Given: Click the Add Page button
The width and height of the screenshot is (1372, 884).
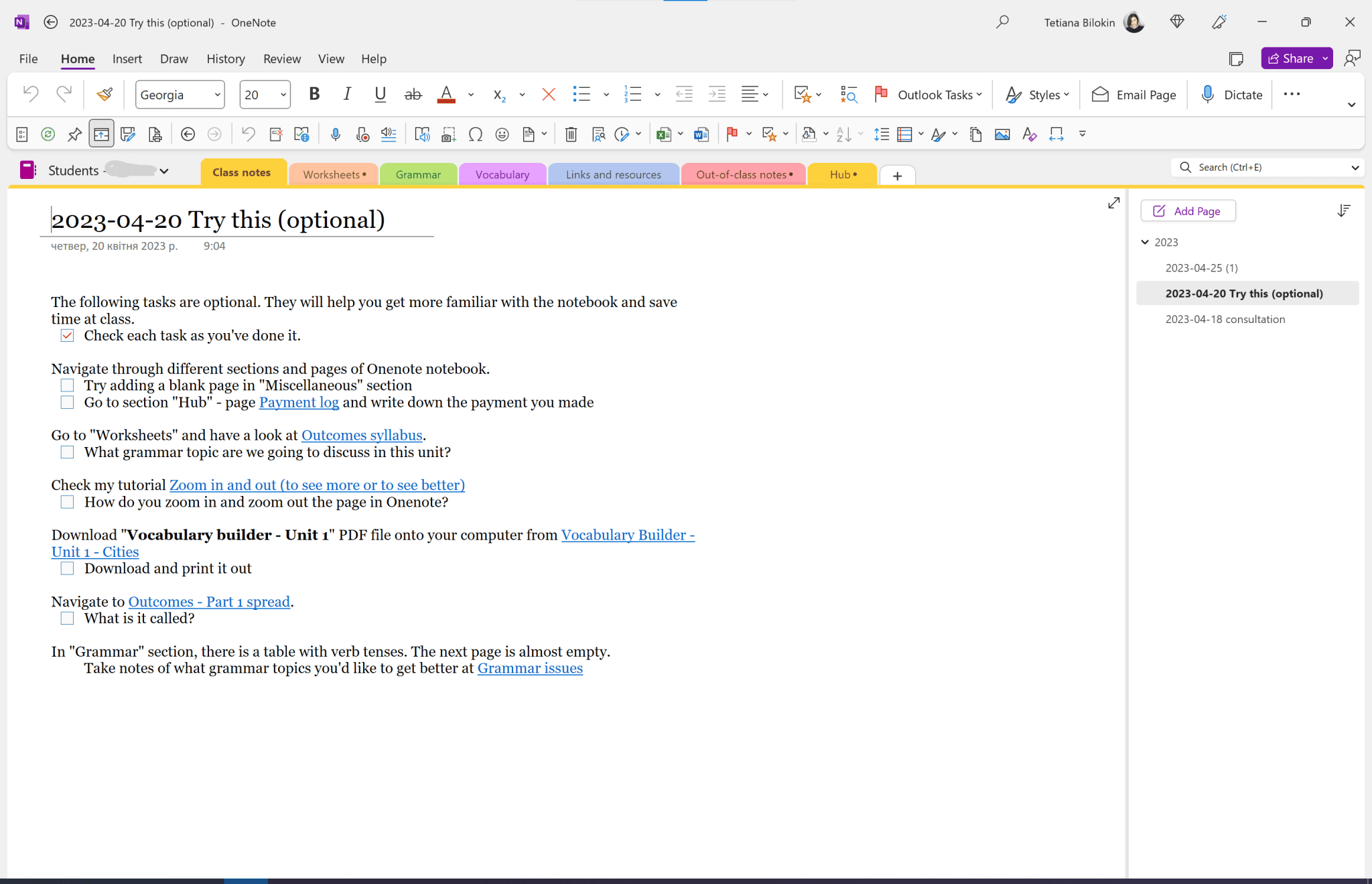Looking at the screenshot, I should click(1188, 211).
